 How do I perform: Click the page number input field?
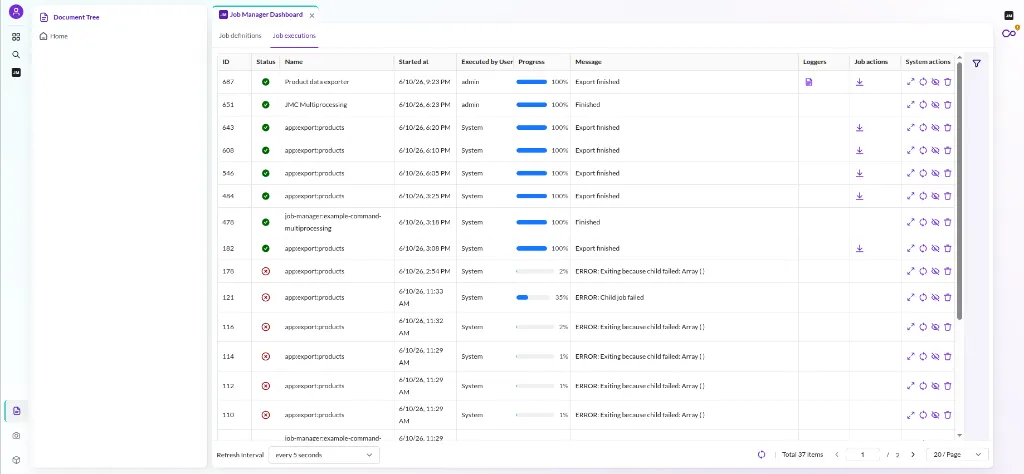[863, 454]
